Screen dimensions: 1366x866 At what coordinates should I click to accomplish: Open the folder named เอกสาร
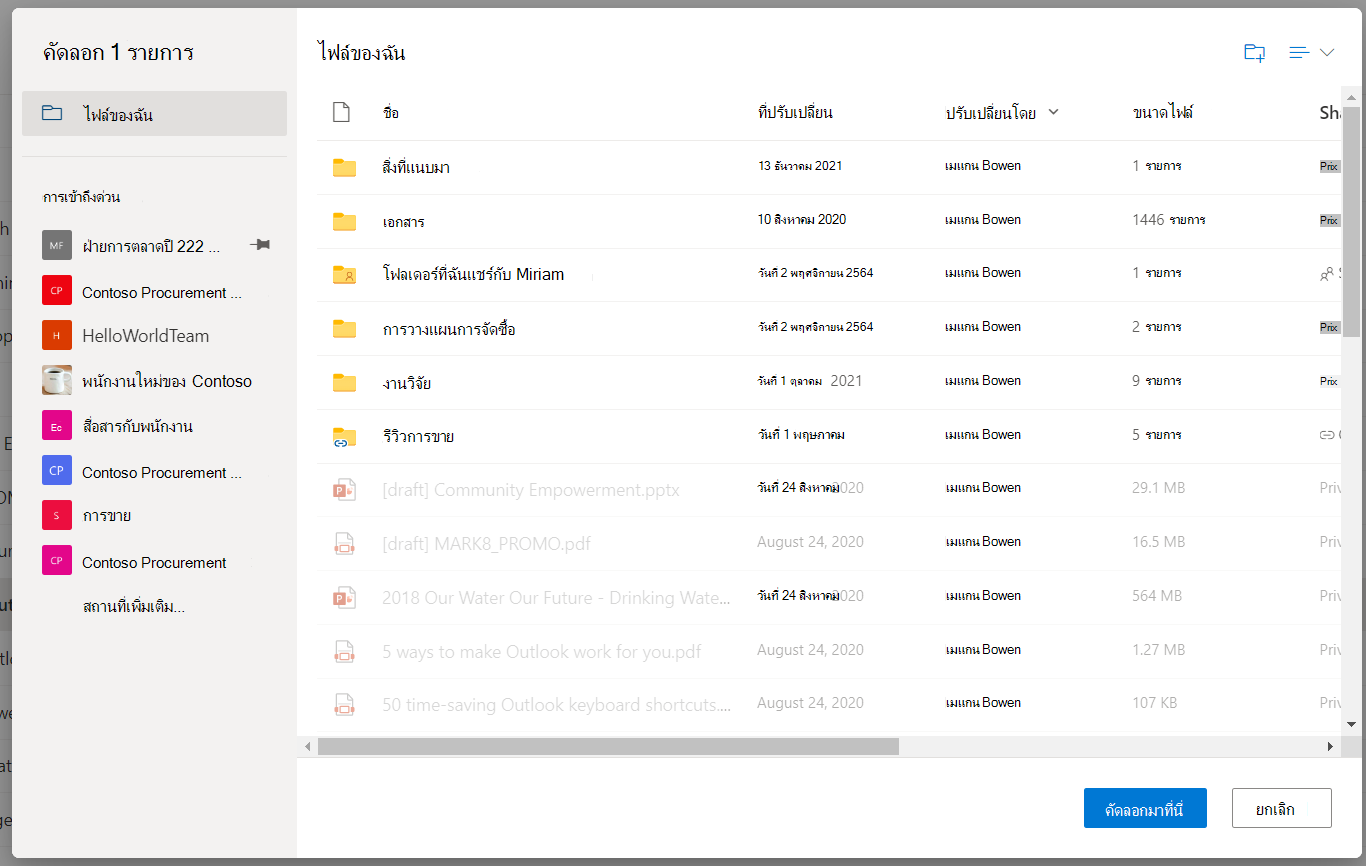[x=403, y=221]
